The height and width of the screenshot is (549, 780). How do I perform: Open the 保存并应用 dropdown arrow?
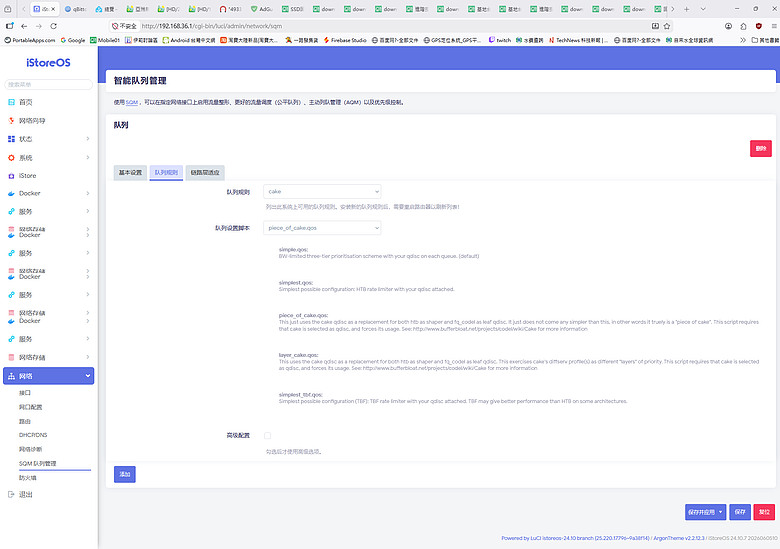[x=720, y=512]
